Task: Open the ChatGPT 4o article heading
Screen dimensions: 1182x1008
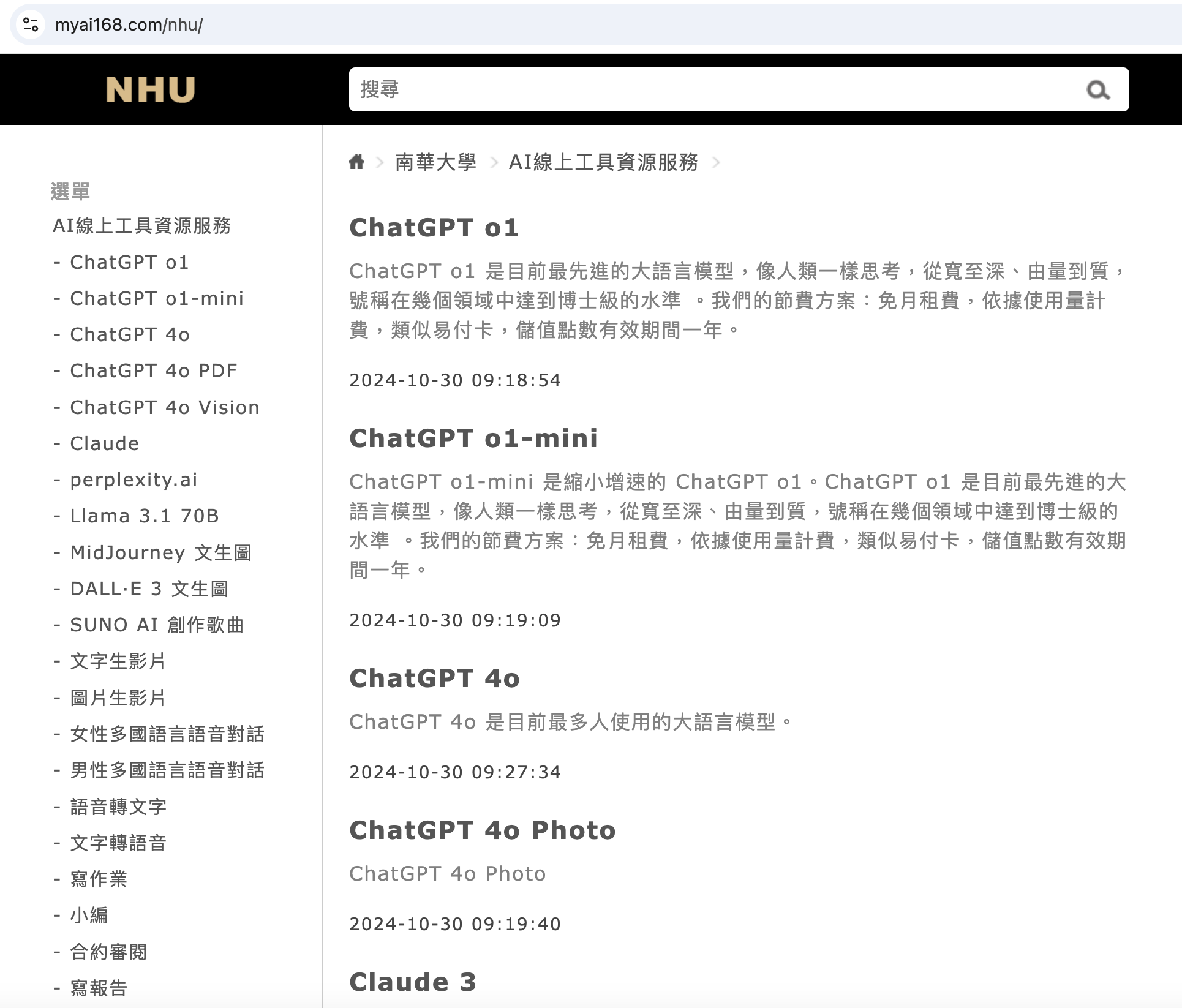Action: 435,678
